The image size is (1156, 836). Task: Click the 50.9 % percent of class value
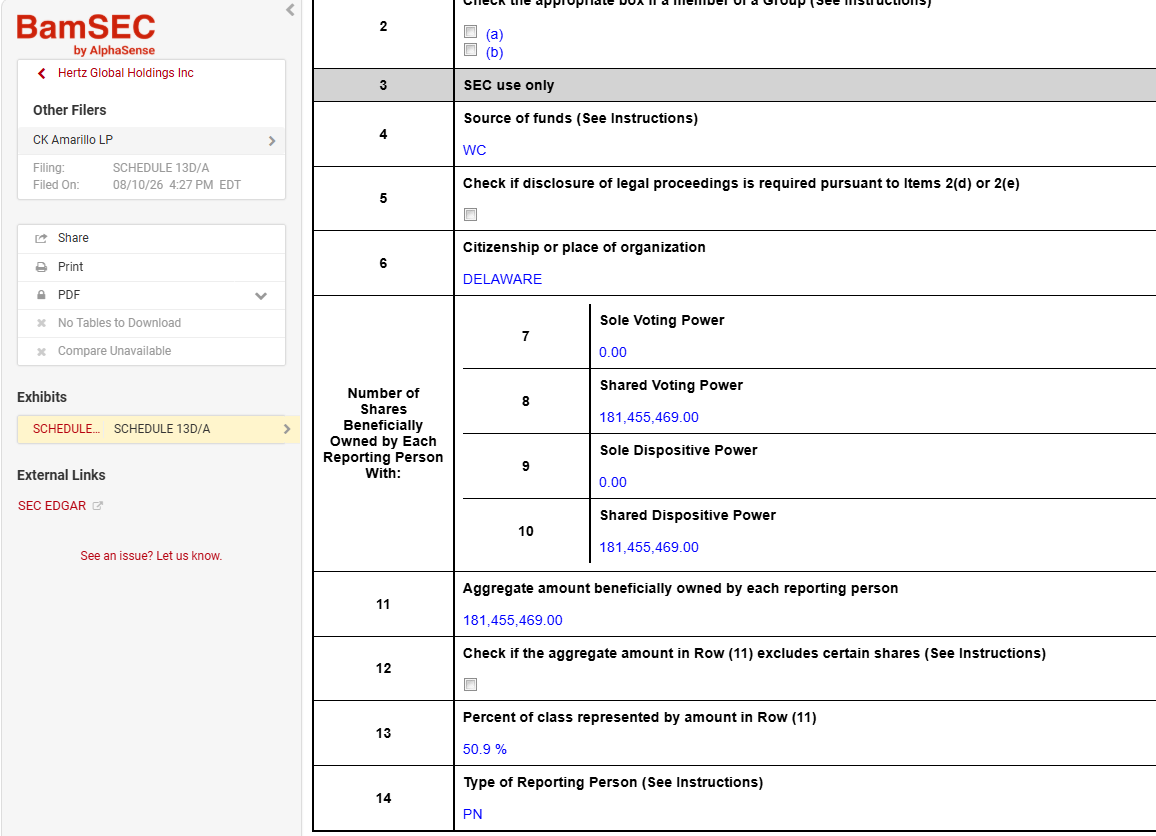click(484, 749)
